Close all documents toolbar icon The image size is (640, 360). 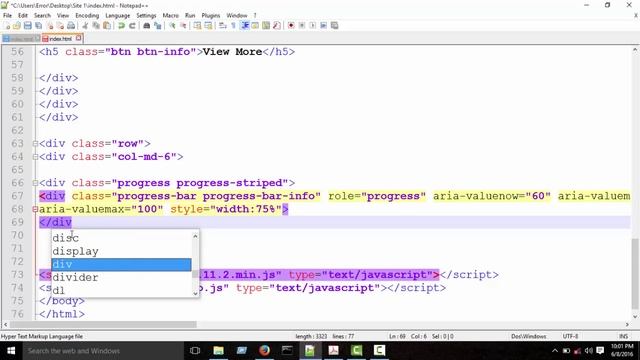[x=60, y=26]
